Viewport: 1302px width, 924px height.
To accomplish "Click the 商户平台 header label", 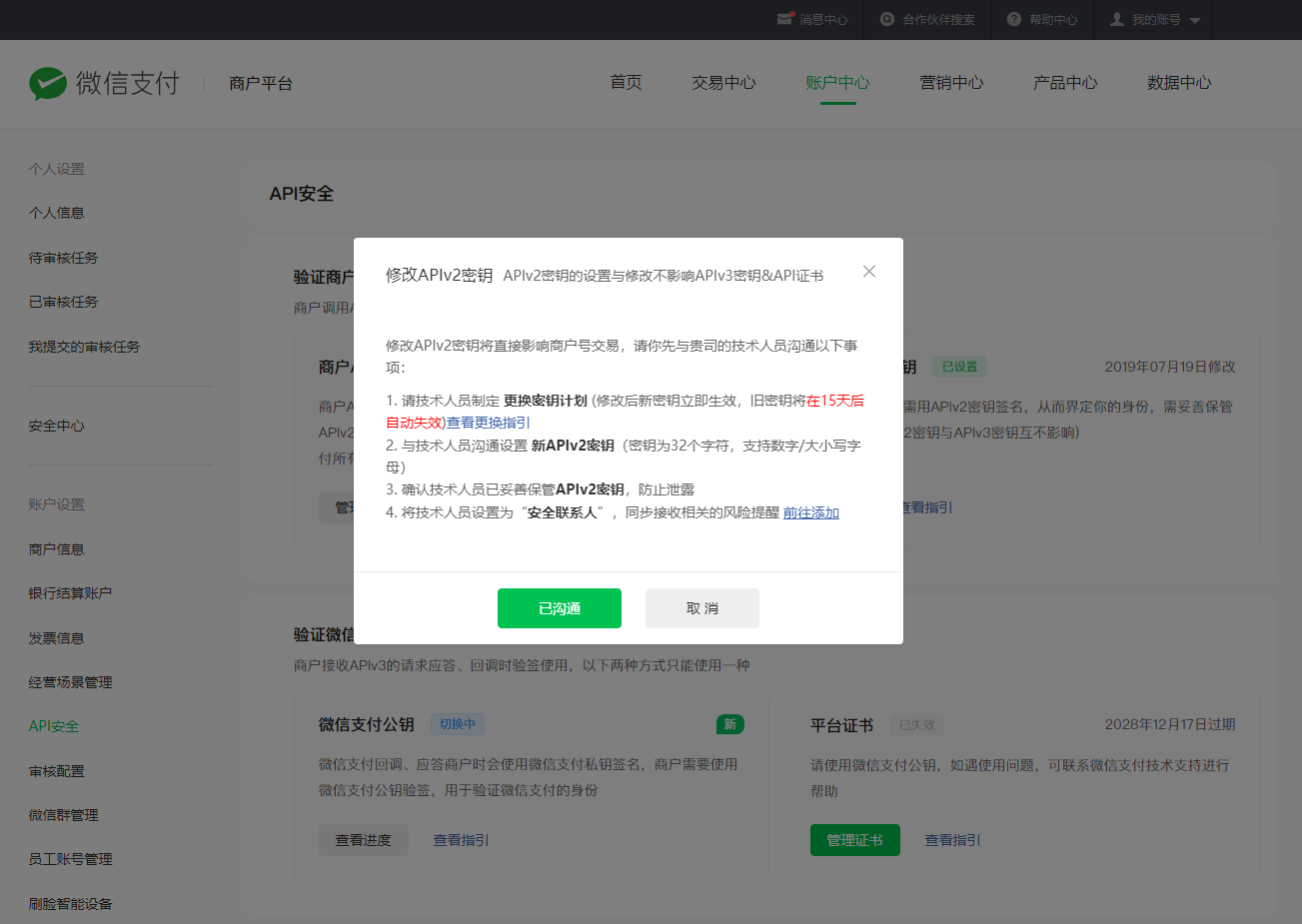I will pos(261,83).
